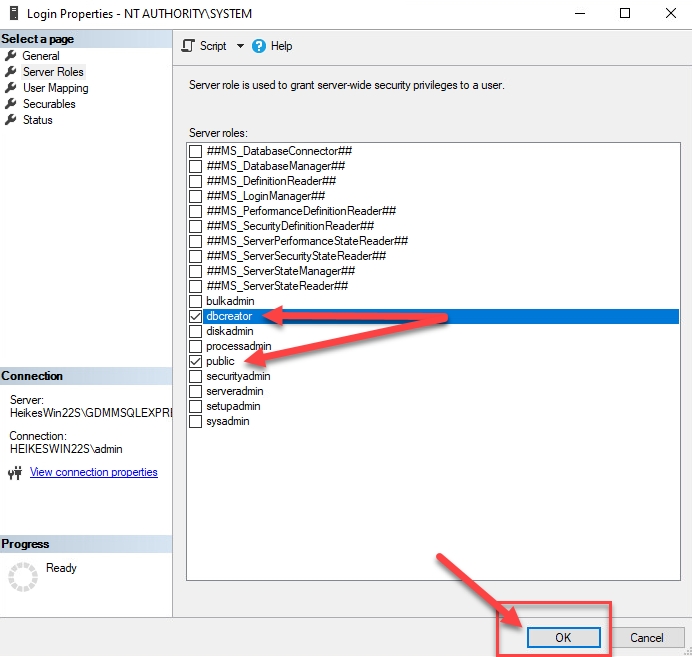
Task: Switch to the User Mapping page
Action: point(56,88)
